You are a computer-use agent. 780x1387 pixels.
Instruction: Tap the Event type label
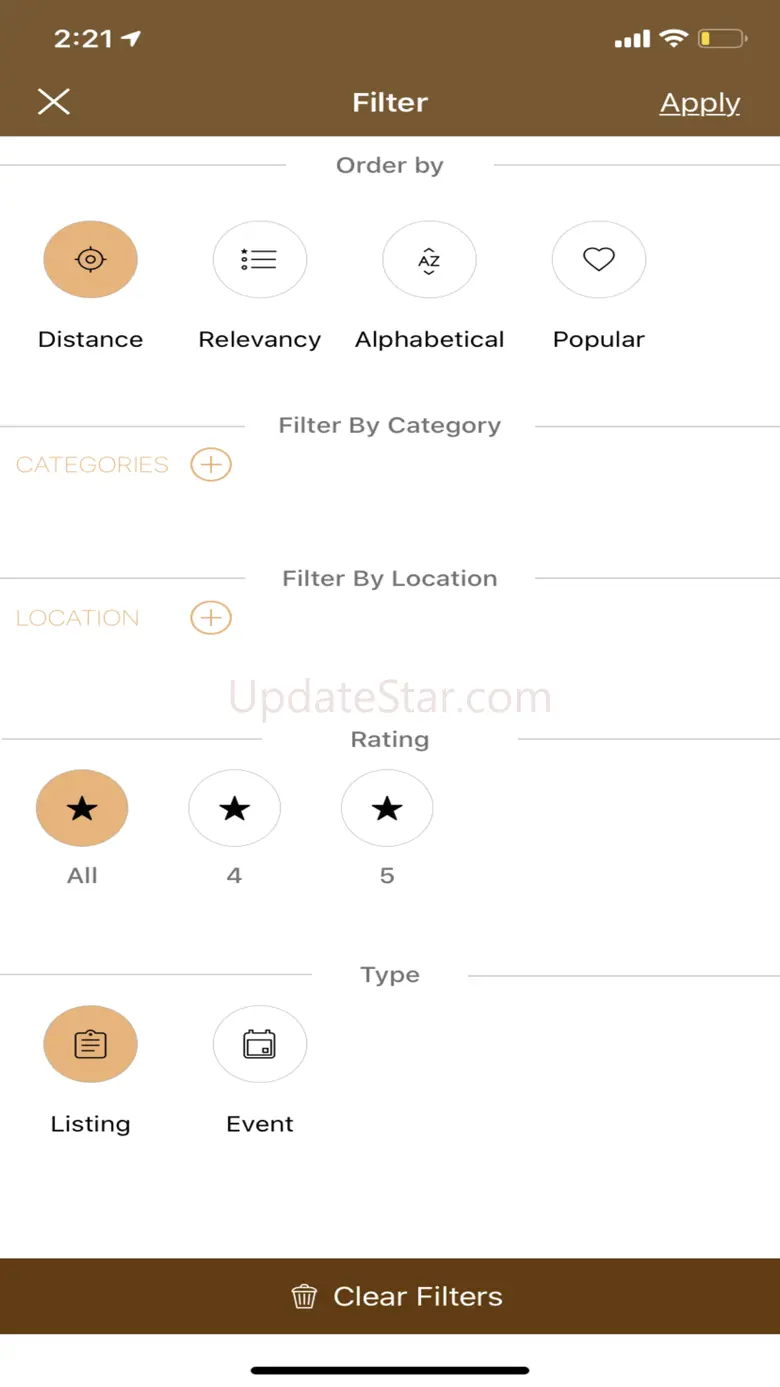tap(260, 1124)
